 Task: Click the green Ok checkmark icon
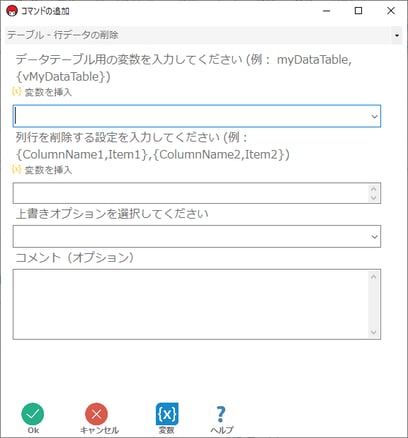[33, 414]
